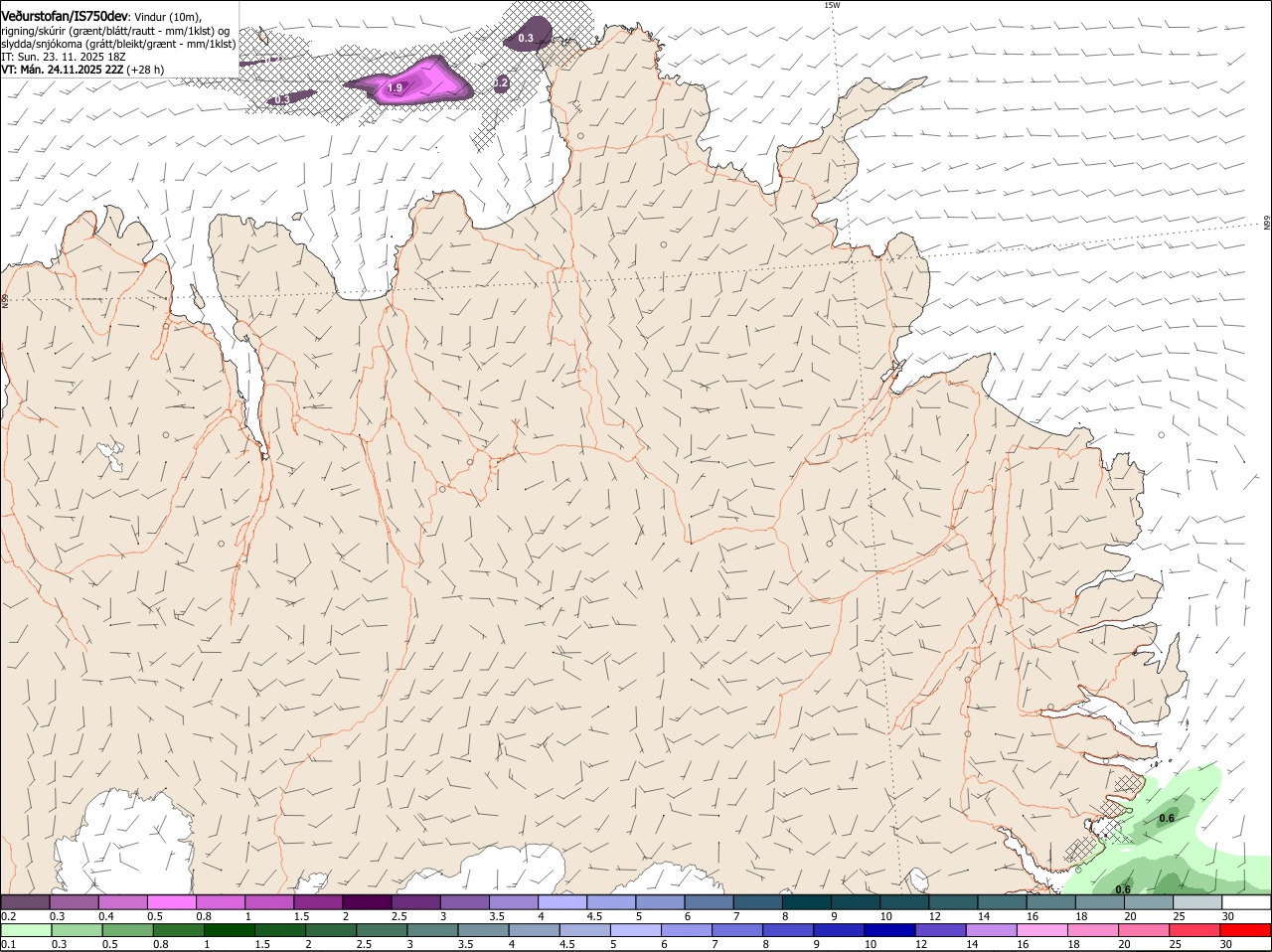Select the lower-scale deep blue swatch starting at 10
Screen dimensions: 1272x952
tap(889, 930)
